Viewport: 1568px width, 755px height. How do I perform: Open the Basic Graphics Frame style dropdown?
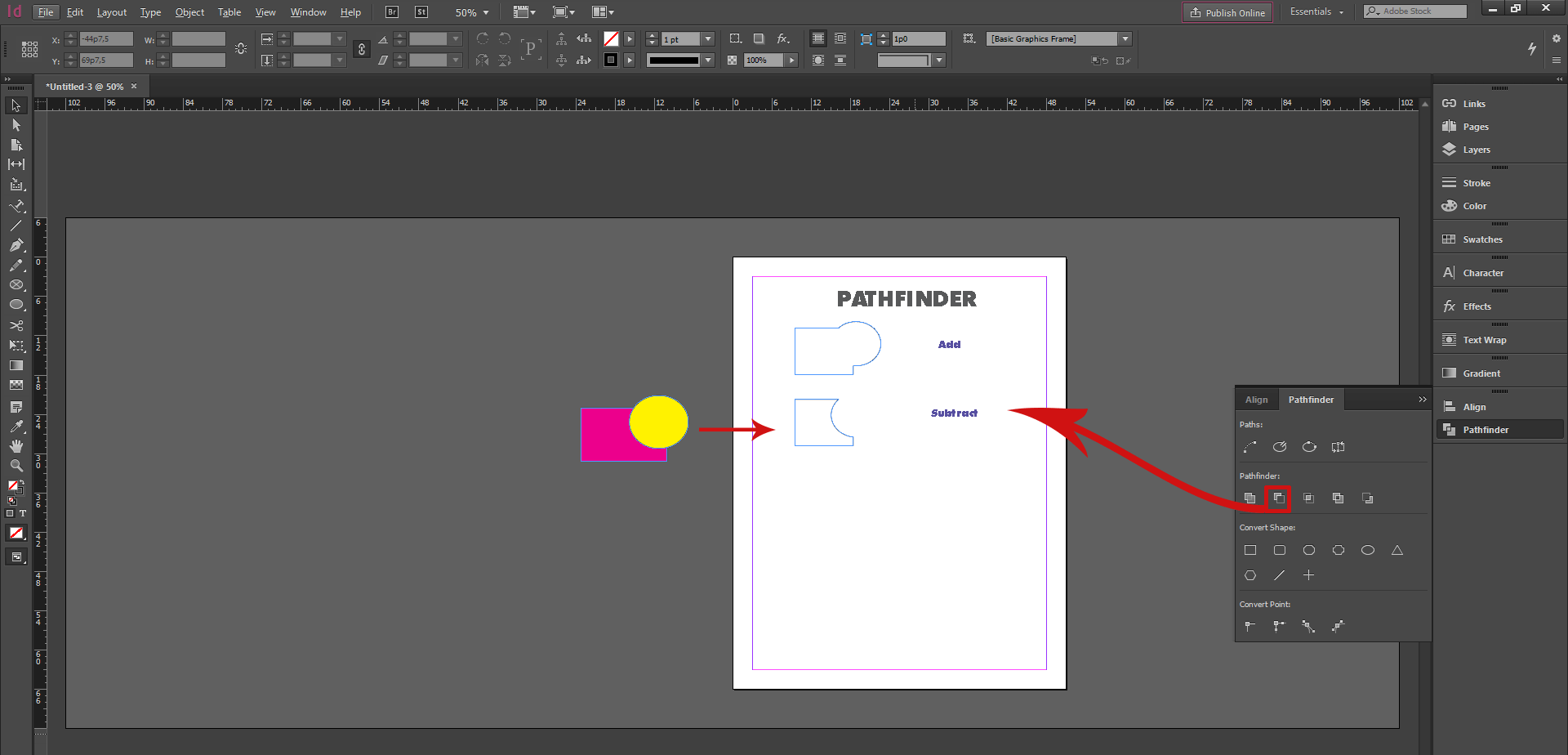[1125, 38]
